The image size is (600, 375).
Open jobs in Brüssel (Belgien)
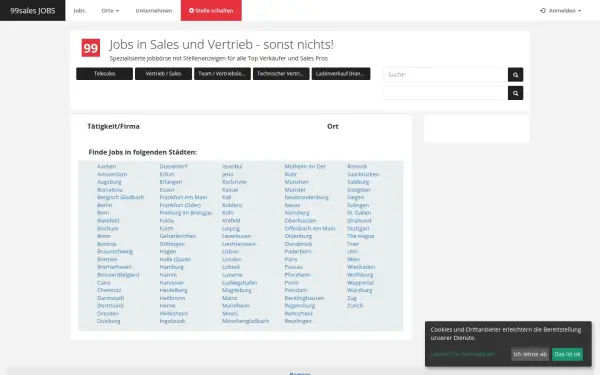click(118, 275)
